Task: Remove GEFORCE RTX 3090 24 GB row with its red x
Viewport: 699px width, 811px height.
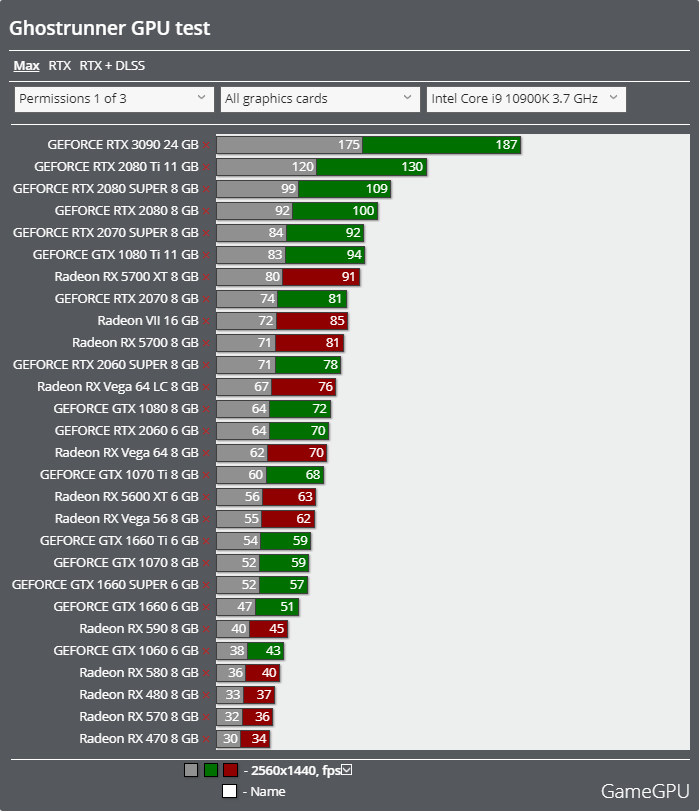Action: pyautogui.click(x=206, y=145)
